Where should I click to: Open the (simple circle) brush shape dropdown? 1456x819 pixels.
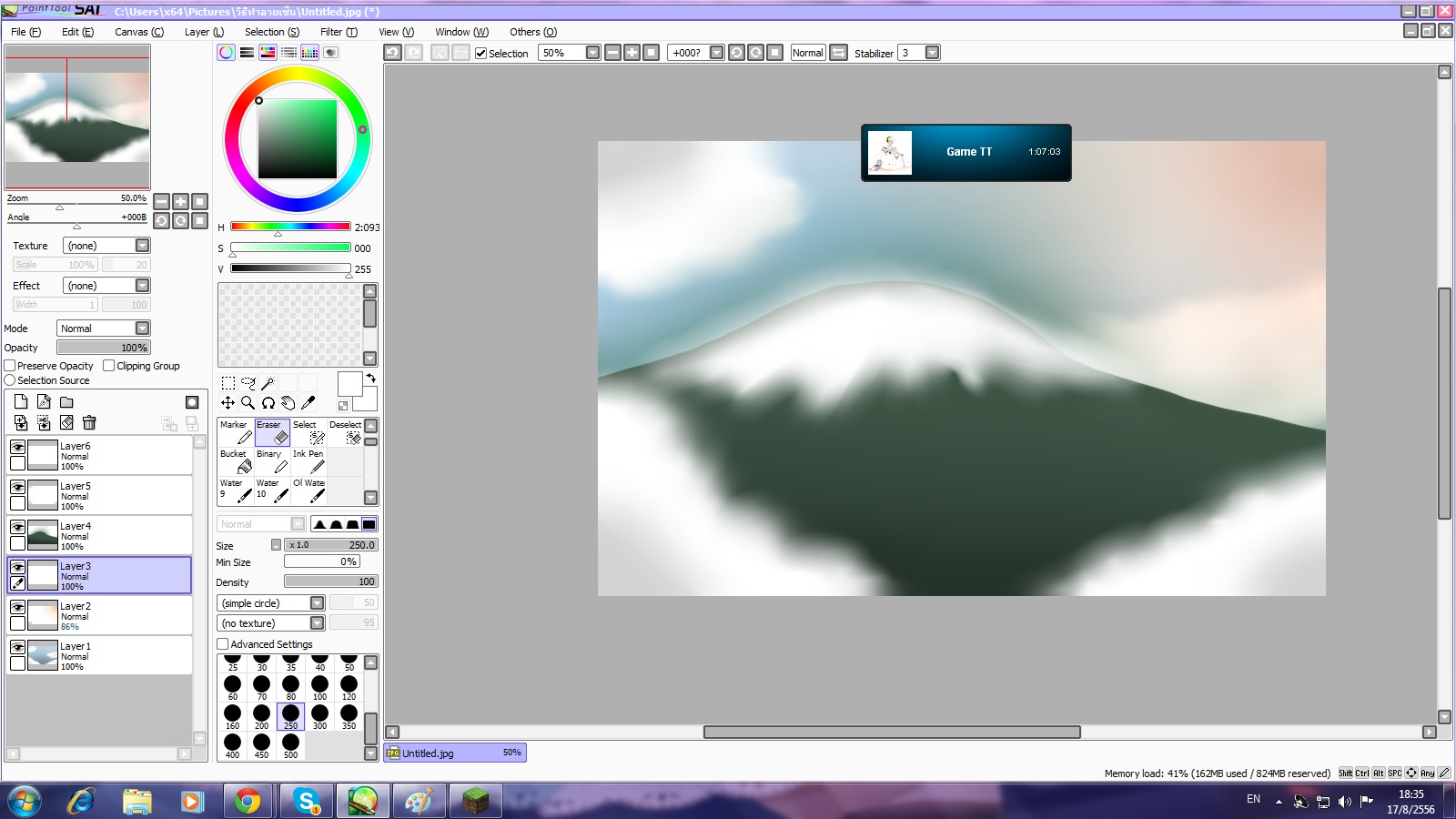[271, 603]
